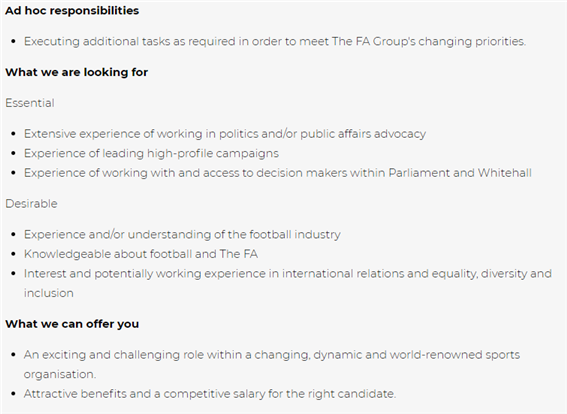Click the bullet before 'Knowledgeable about football'
Screen dimensions: 567x414
[13, 254]
